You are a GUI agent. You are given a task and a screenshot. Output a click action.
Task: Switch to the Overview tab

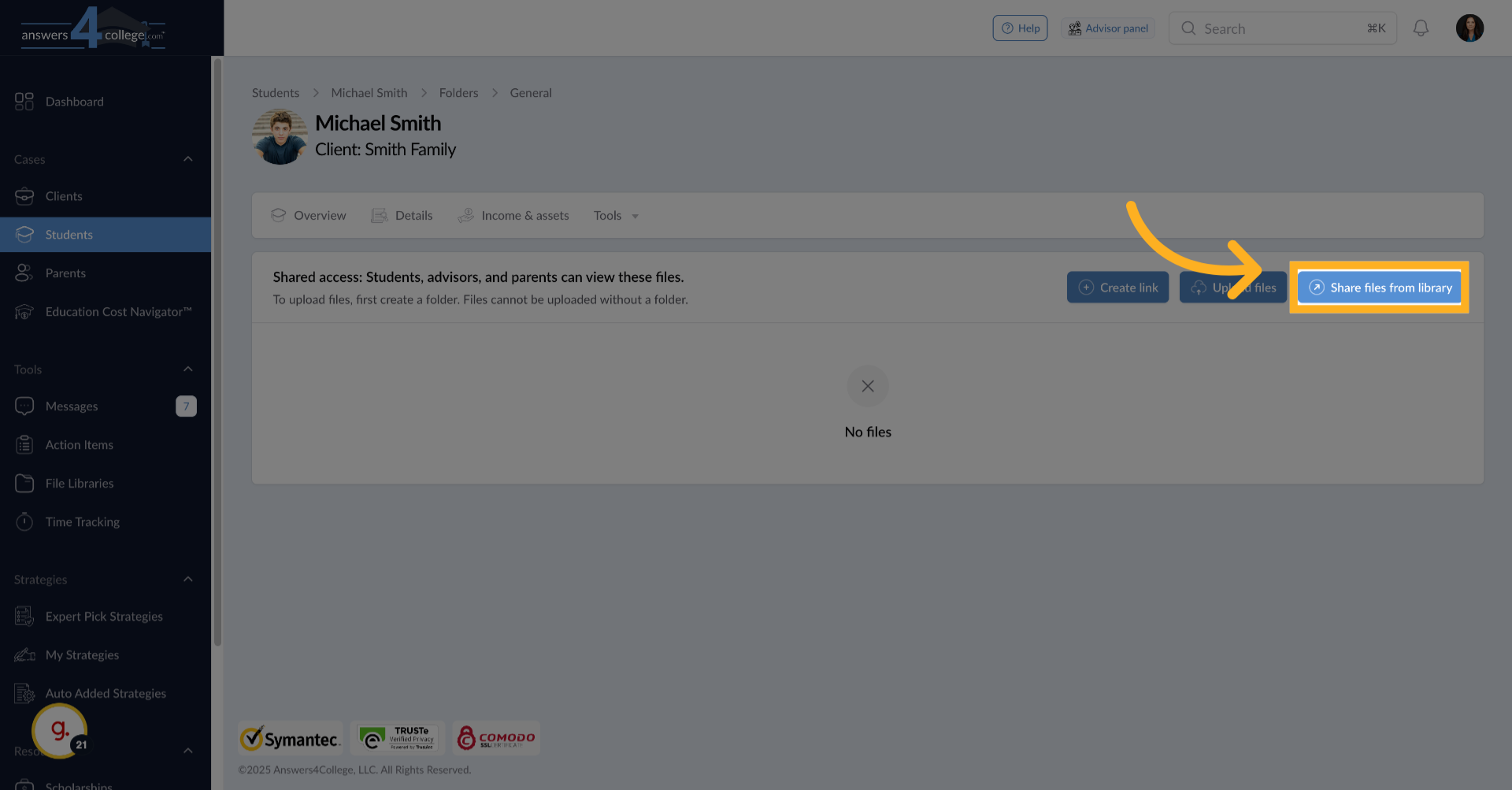pyautogui.click(x=309, y=216)
